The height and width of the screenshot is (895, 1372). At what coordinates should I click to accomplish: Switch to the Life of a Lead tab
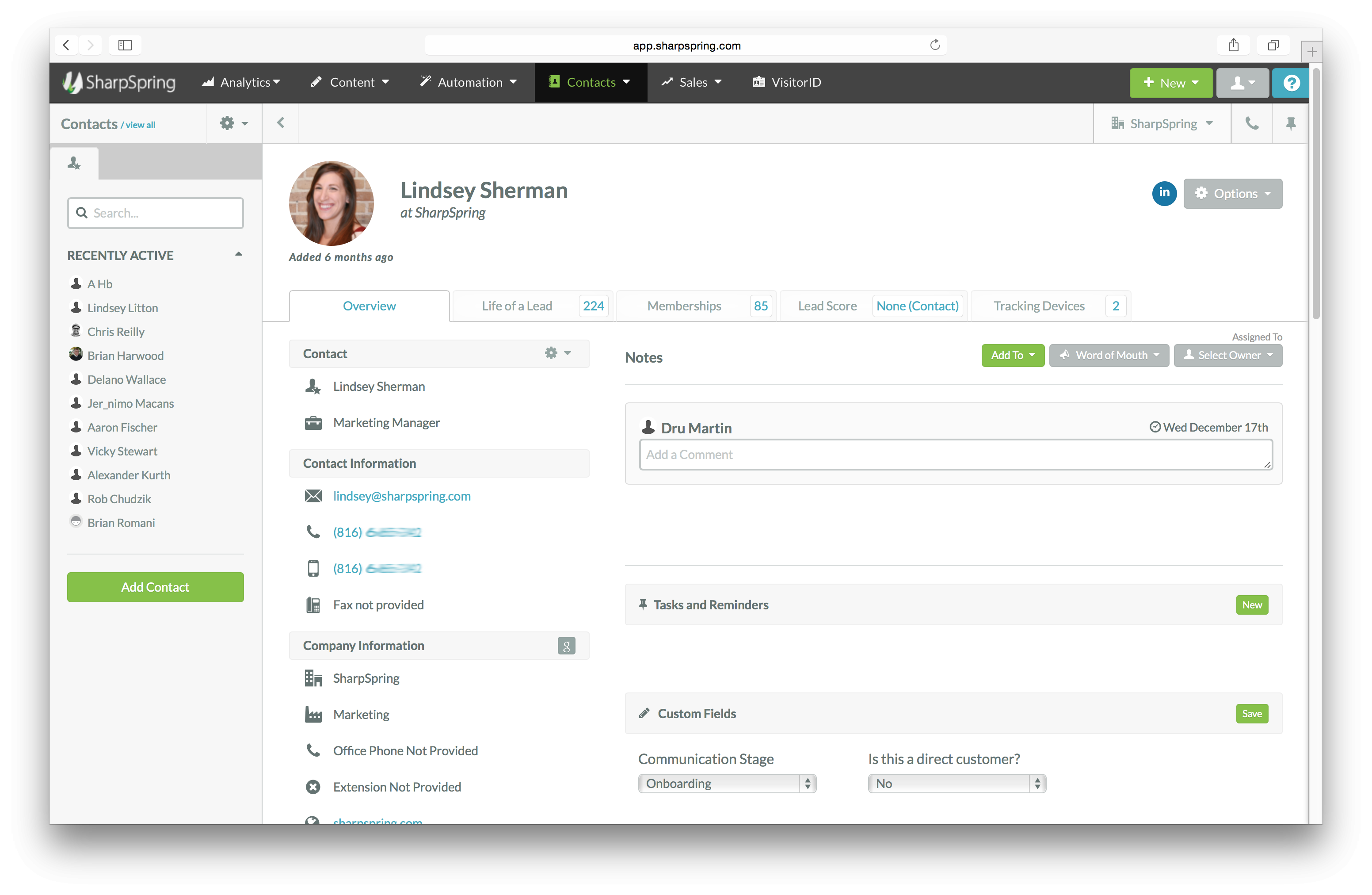tap(517, 306)
